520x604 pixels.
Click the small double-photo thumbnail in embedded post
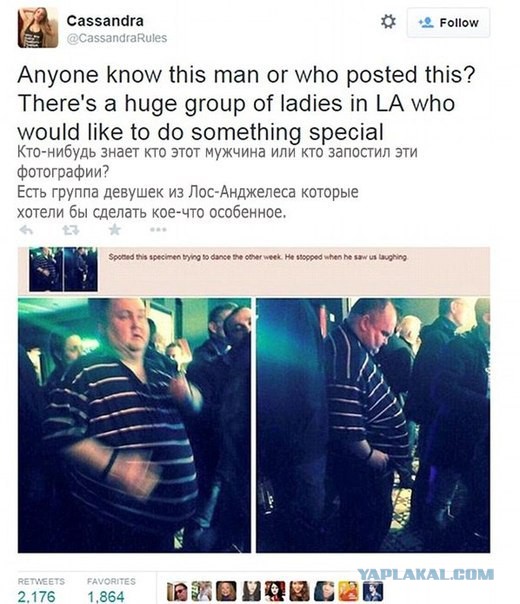point(64,269)
